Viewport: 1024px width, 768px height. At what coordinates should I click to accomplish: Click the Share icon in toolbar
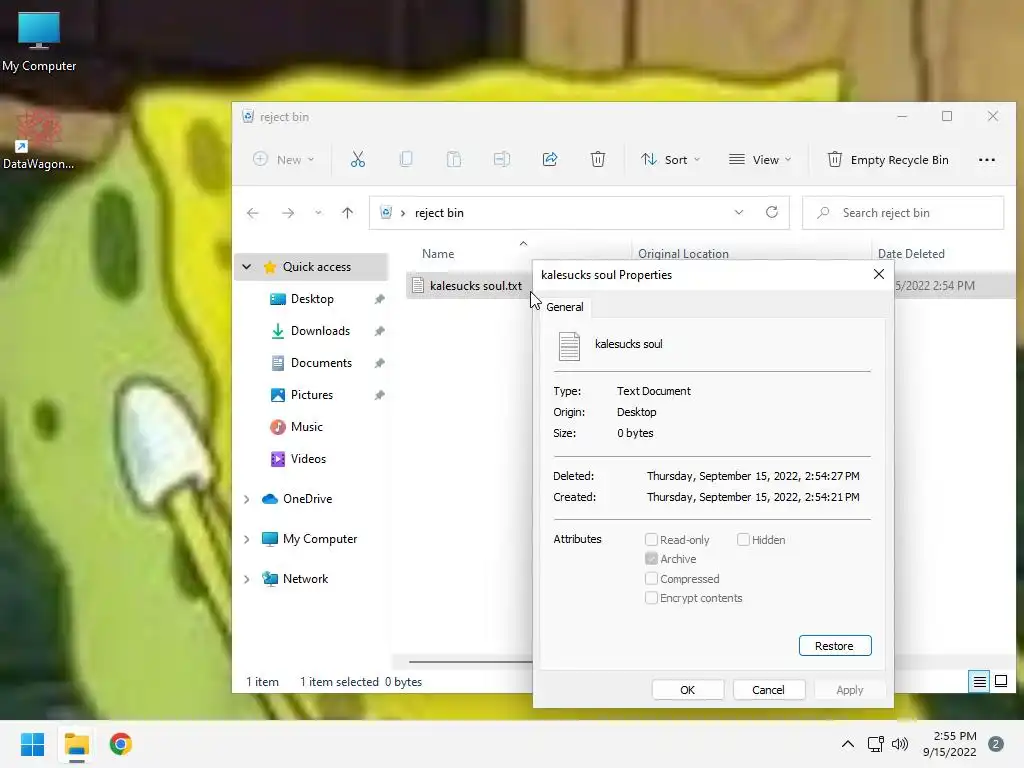coord(550,159)
